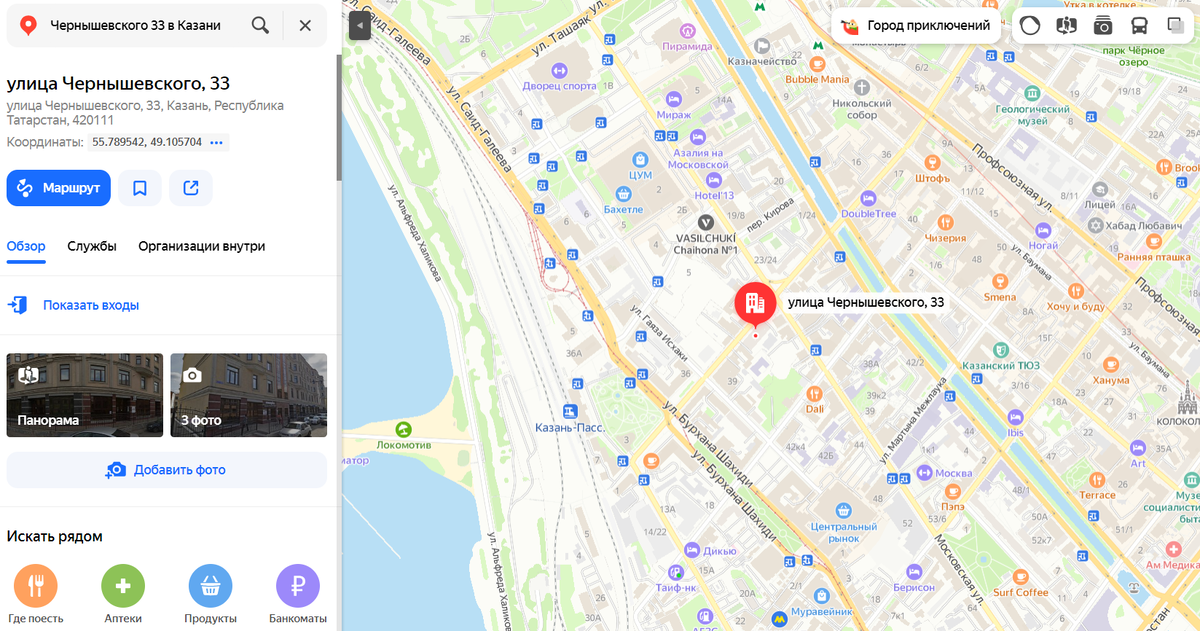Open the Панорама thumbnail
This screenshot has width=1200, height=631.
pos(85,395)
